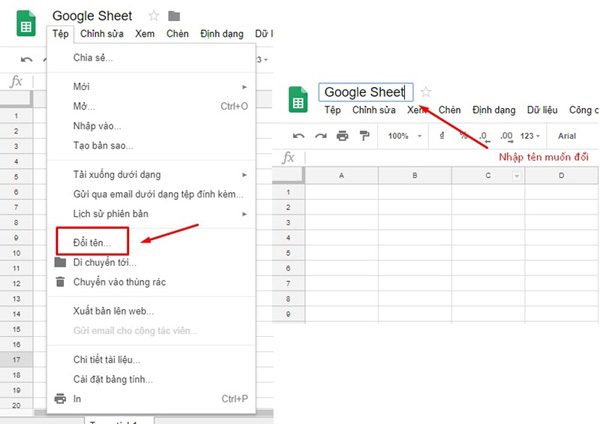Star the document in right window
The width and height of the screenshot is (600, 424).
pos(426,92)
